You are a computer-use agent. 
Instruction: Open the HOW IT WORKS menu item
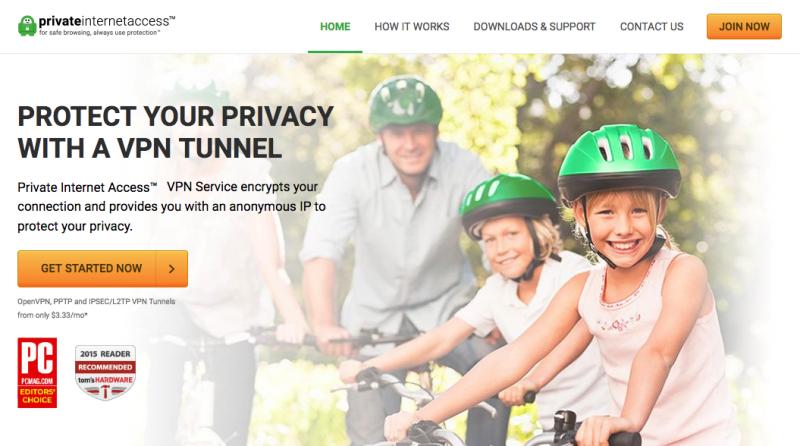[412, 27]
